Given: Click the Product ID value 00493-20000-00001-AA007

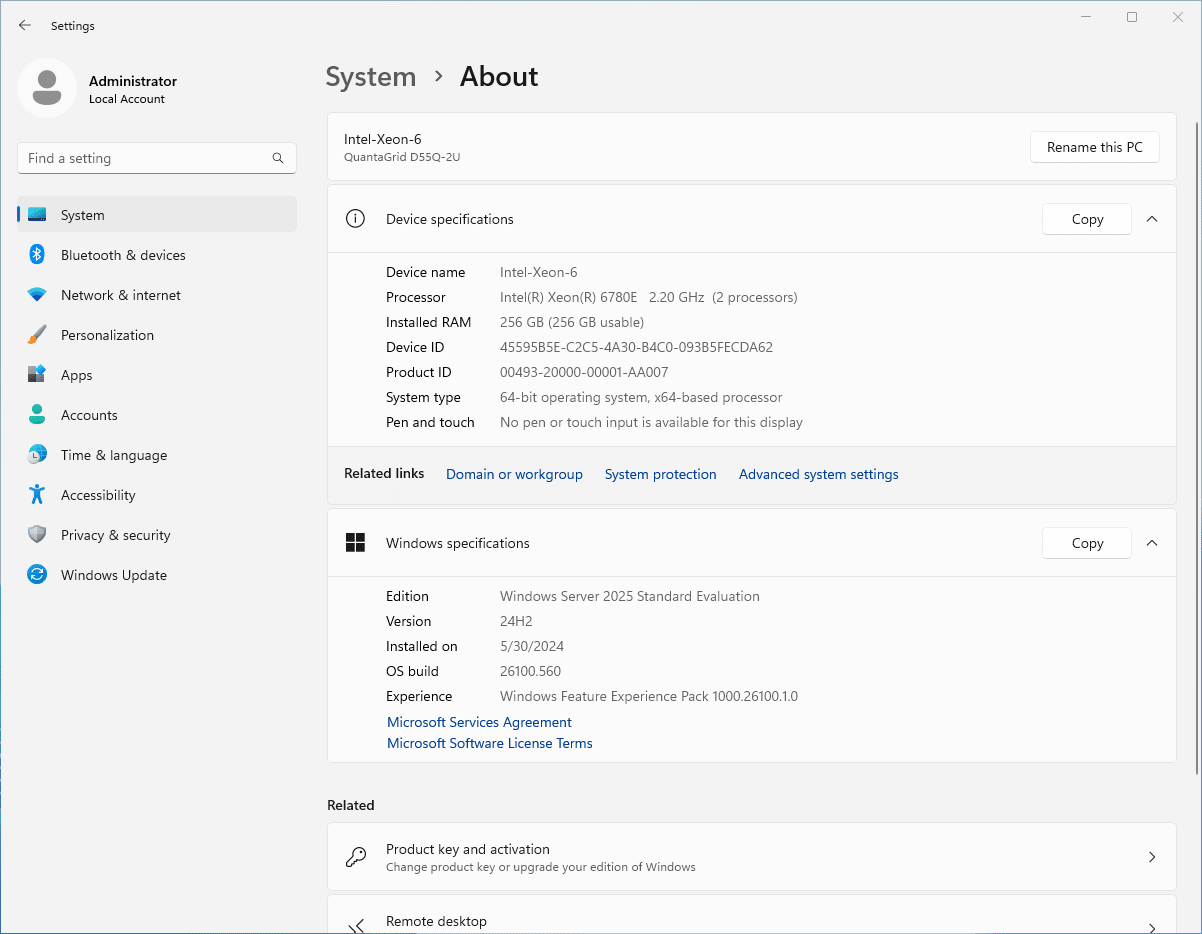Looking at the screenshot, I should tap(584, 372).
